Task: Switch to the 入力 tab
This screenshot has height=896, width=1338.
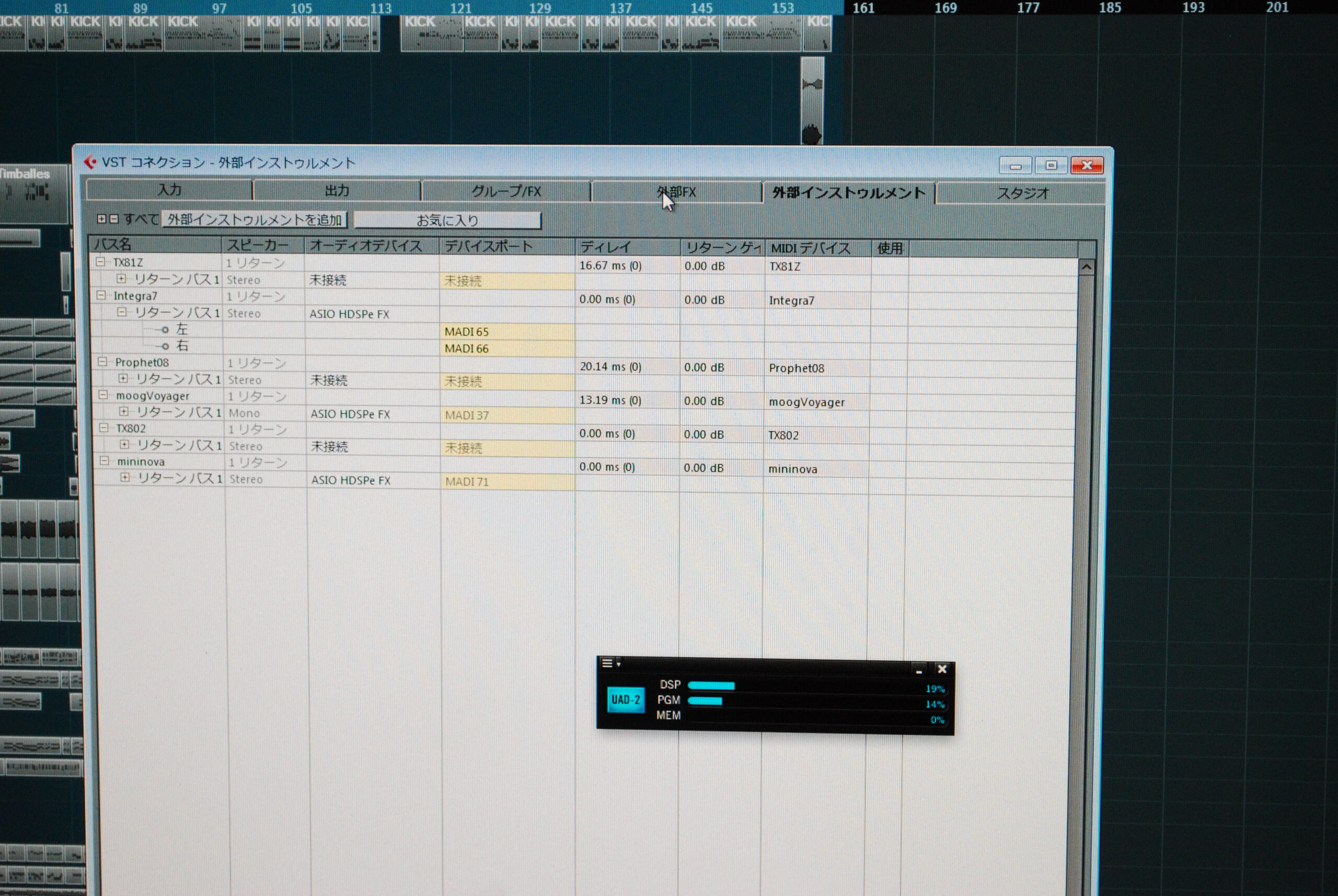Action: click(169, 190)
